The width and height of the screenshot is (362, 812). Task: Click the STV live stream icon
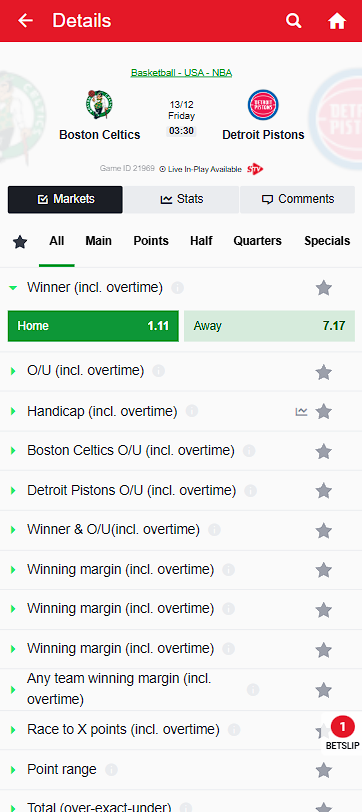255,169
